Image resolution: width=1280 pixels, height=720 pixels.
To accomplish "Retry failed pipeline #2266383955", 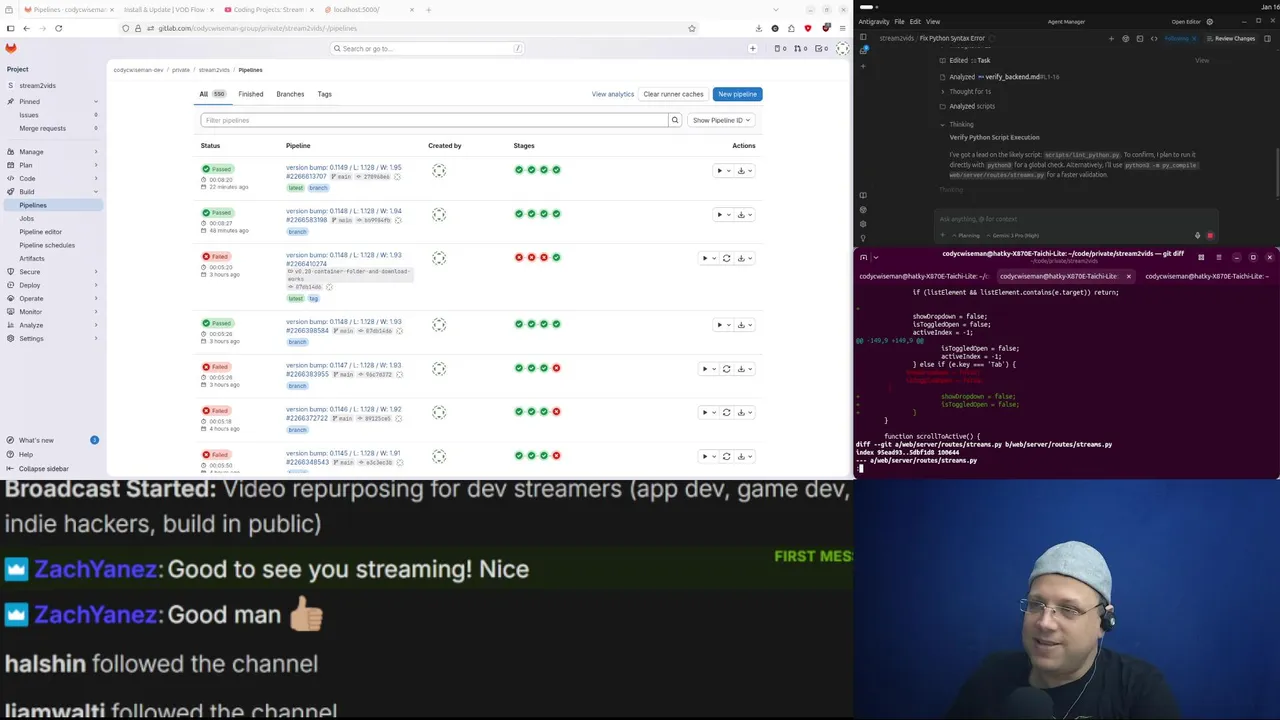I will tap(726, 369).
